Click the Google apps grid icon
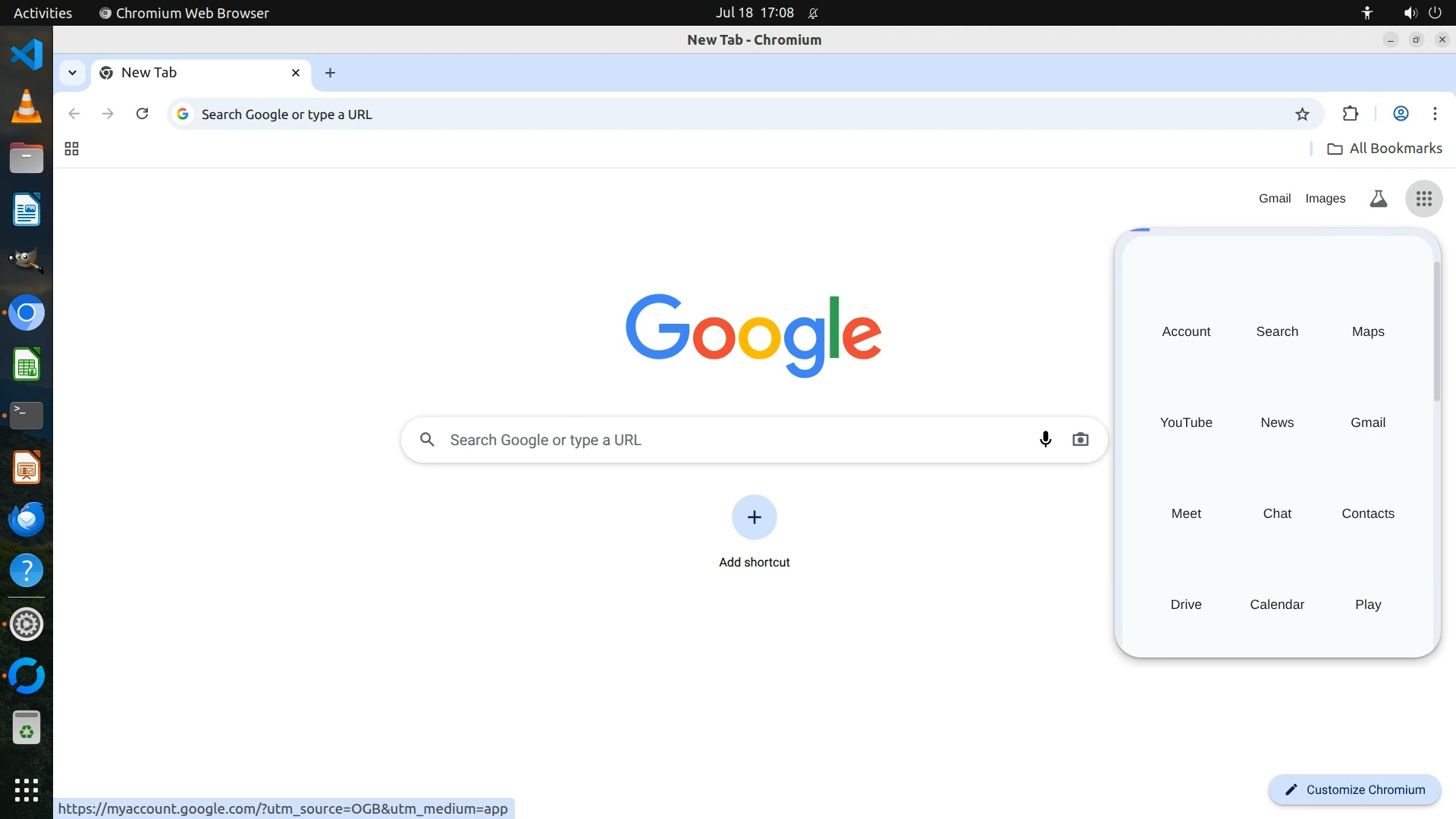This screenshot has width=1456, height=819. (1423, 199)
